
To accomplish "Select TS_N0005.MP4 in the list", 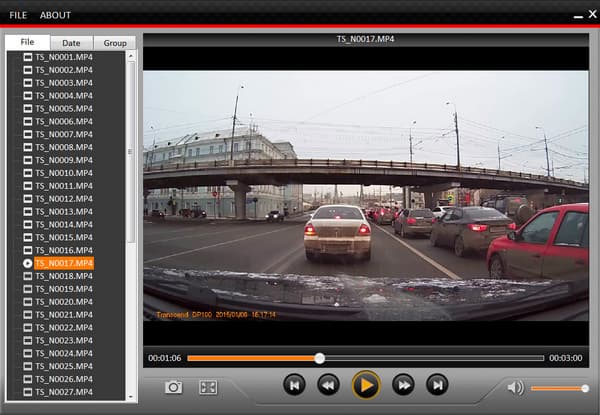I will (x=64, y=109).
